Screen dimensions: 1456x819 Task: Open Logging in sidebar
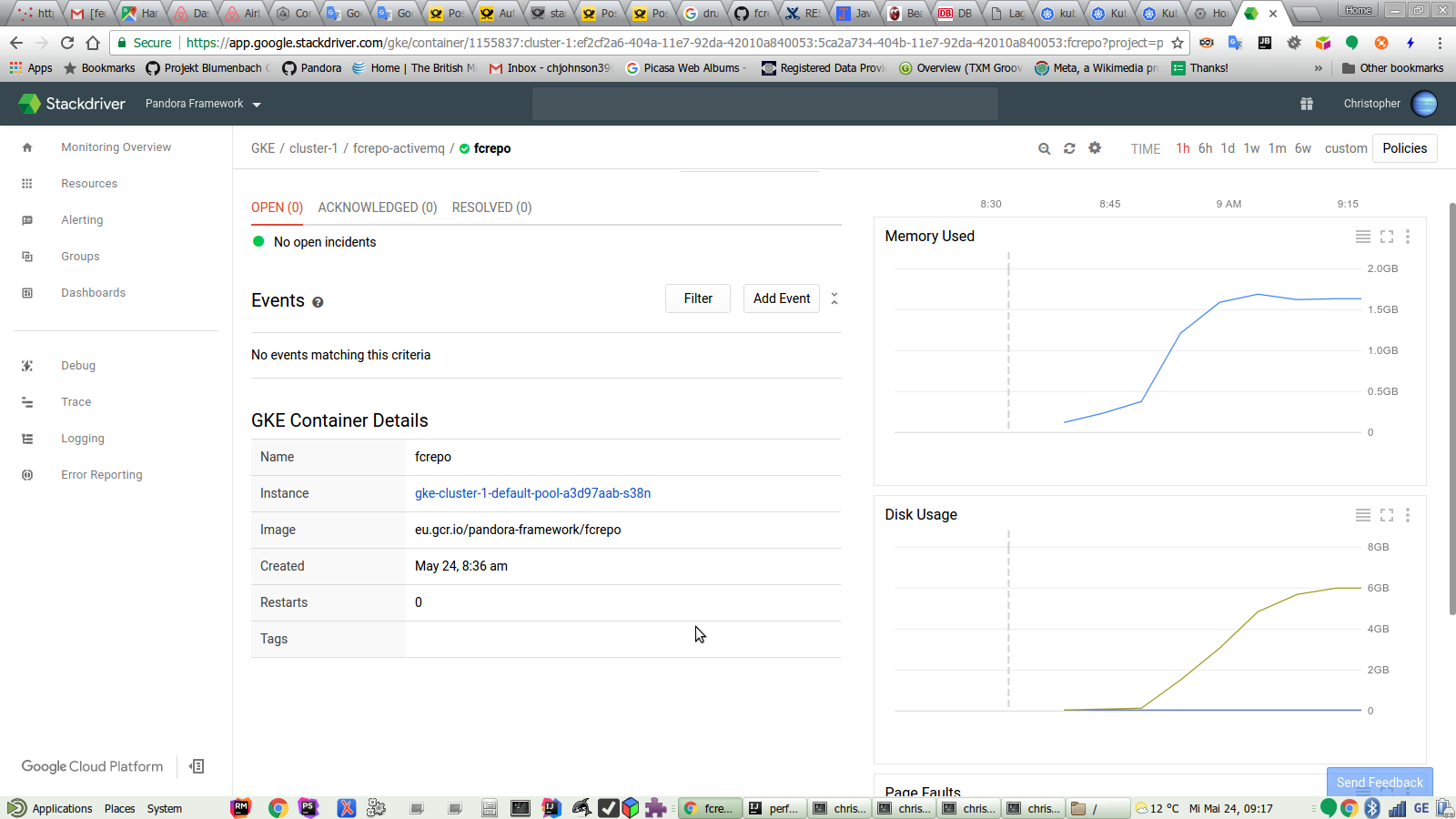[x=83, y=439]
